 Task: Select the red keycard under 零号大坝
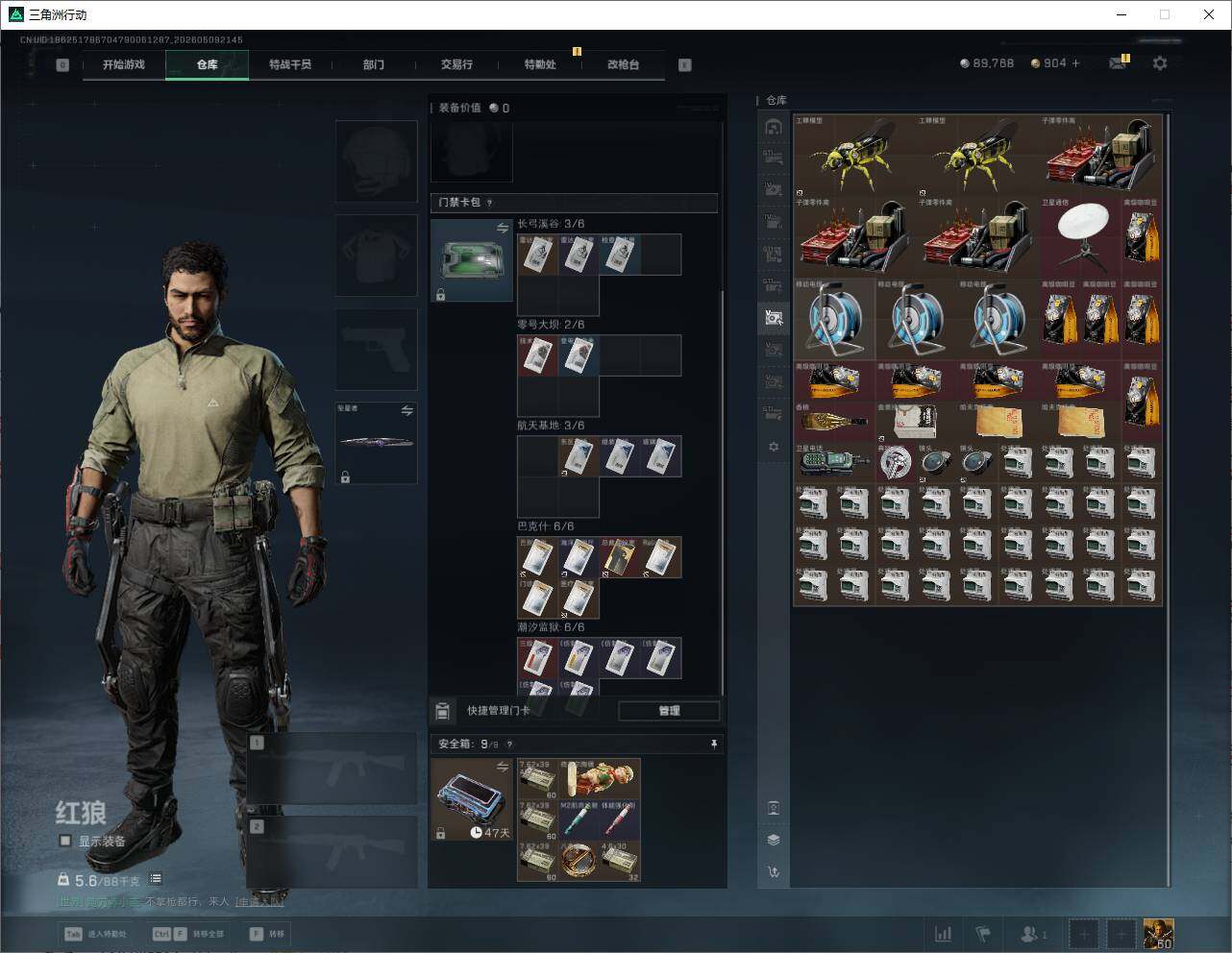(537, 355)
